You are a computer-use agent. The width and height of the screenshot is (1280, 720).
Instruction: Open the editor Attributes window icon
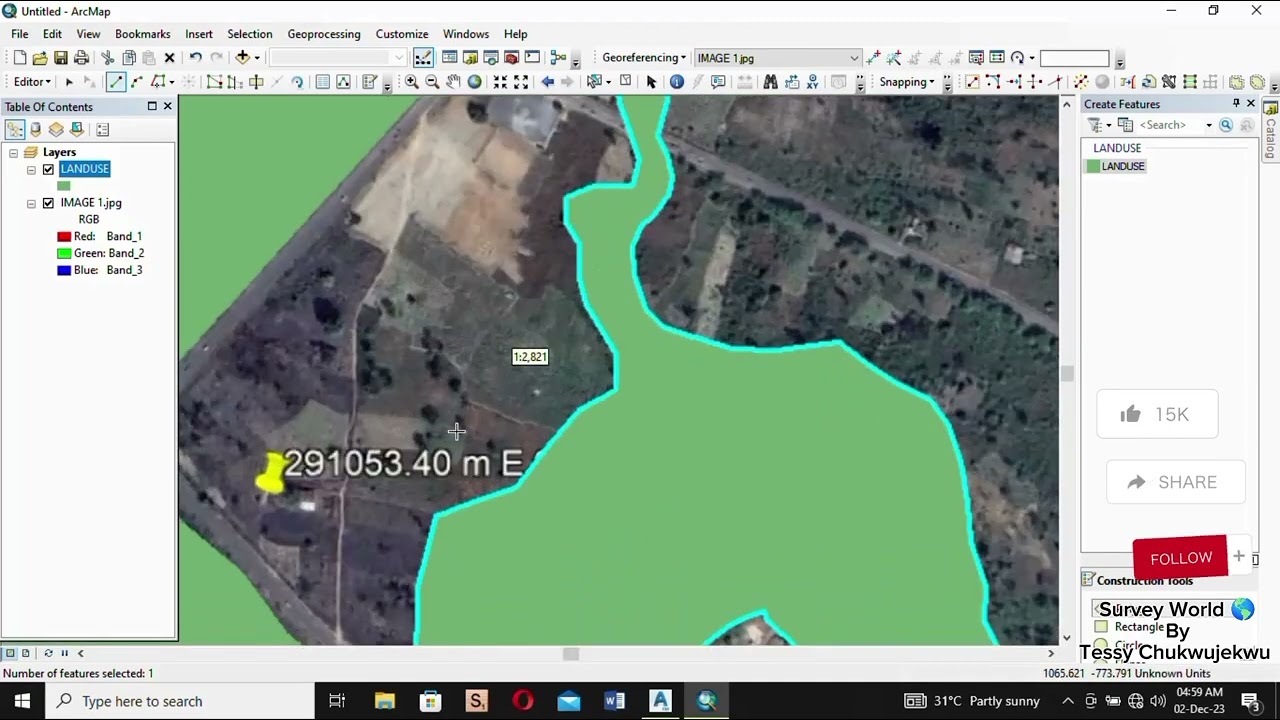tap(322, 82)
